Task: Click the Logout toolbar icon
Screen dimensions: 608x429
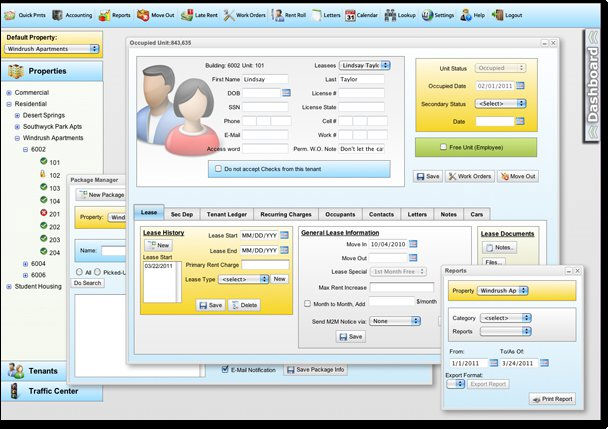Action: pyautogui.click(x=497, y=15)
